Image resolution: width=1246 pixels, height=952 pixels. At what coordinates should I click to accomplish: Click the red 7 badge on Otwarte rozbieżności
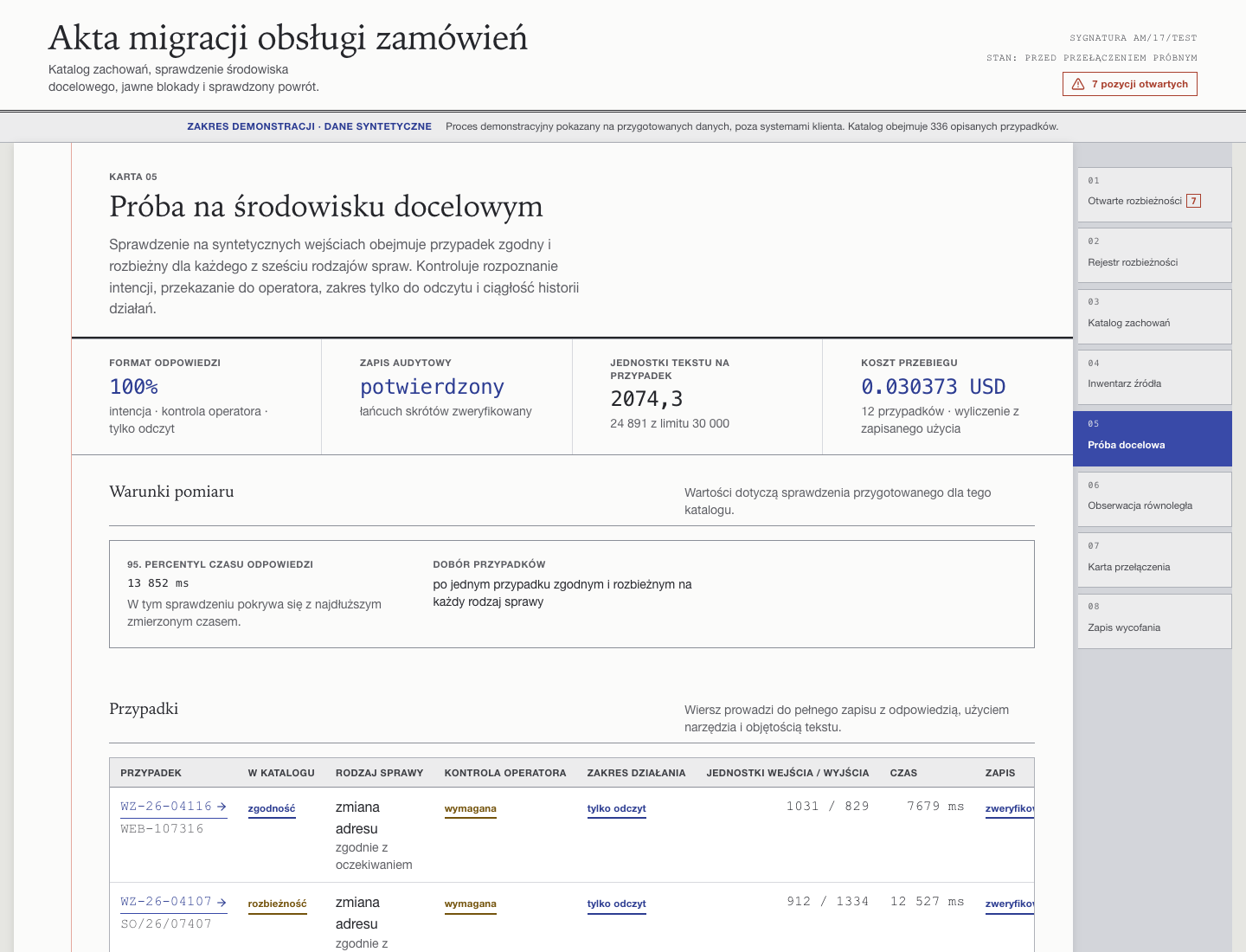1193,201
